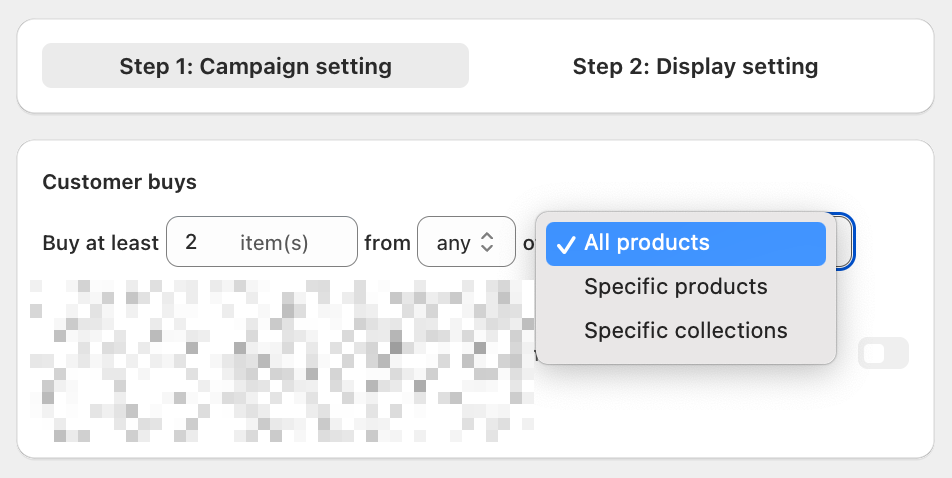The width and height of the screenshot is (952, 478).
Task: Open the "any" dropdown selector
Action: pos(466,242)
